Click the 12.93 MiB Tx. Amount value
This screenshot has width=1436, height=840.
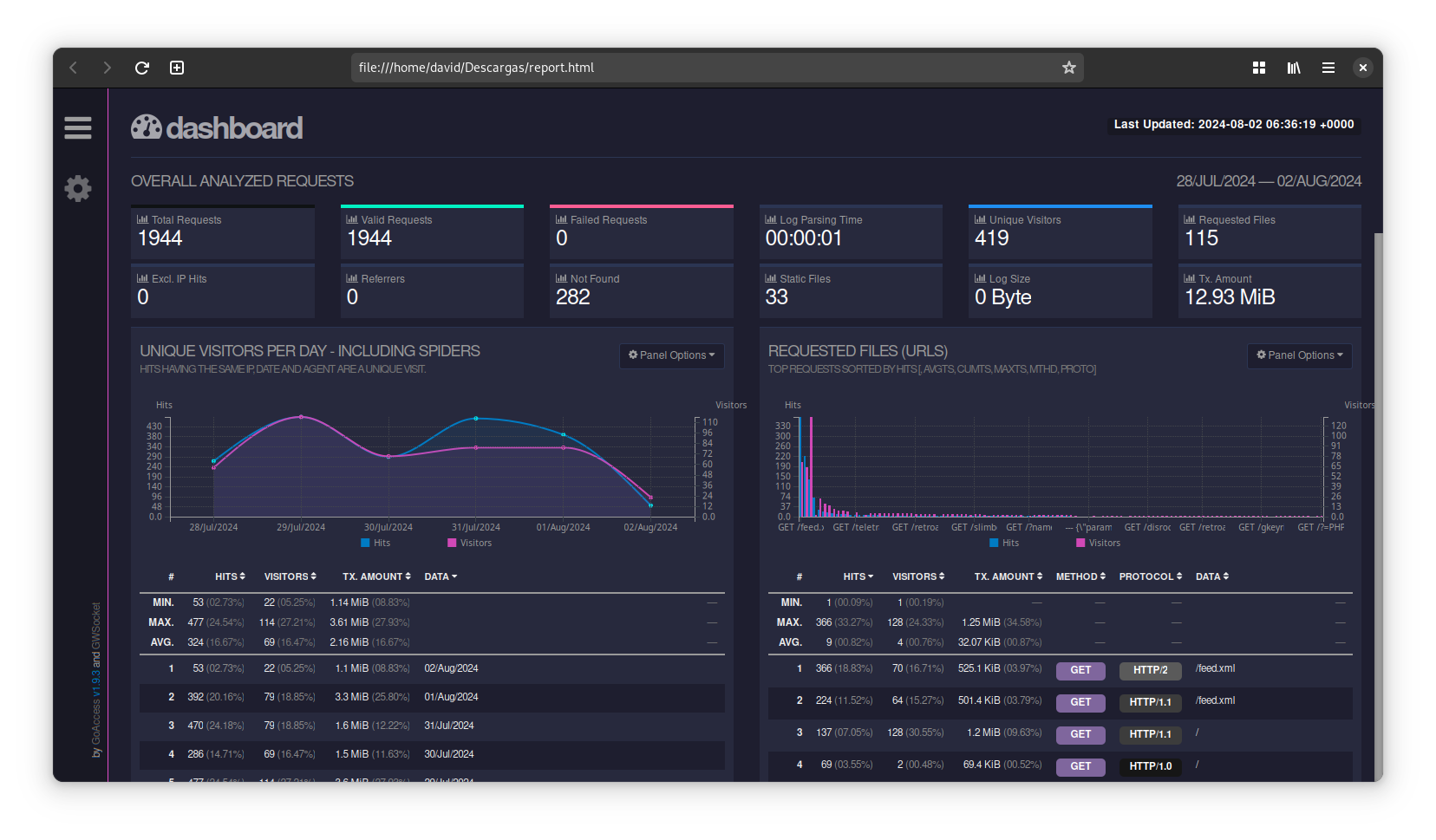1230,296
